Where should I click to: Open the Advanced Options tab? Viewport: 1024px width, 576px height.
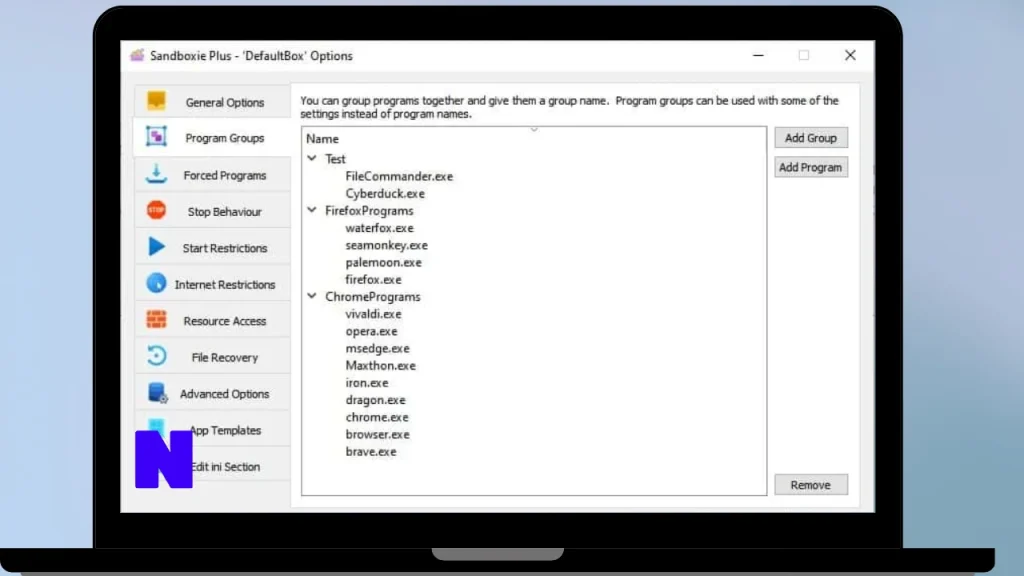coord(212,394)
